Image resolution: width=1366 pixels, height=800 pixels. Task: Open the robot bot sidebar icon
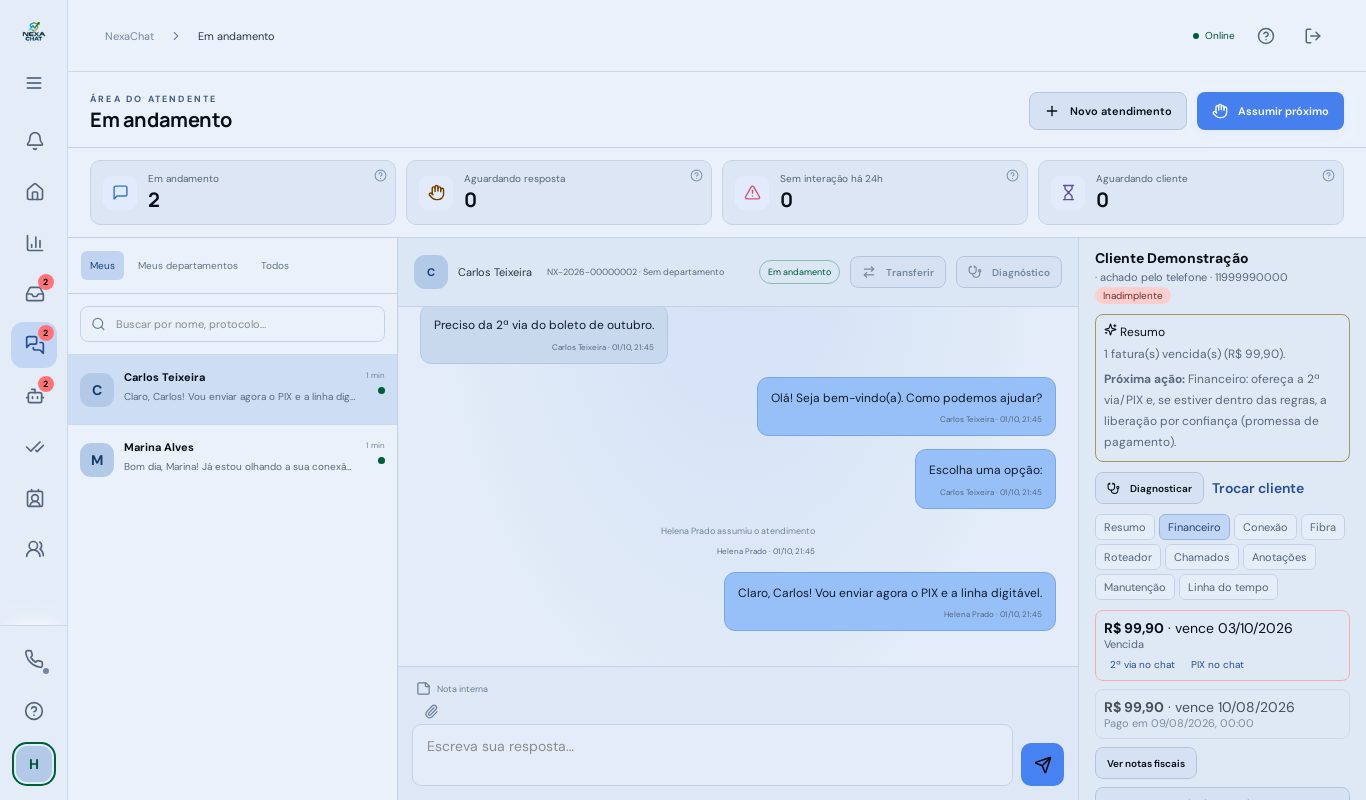(x=34, y=396)
